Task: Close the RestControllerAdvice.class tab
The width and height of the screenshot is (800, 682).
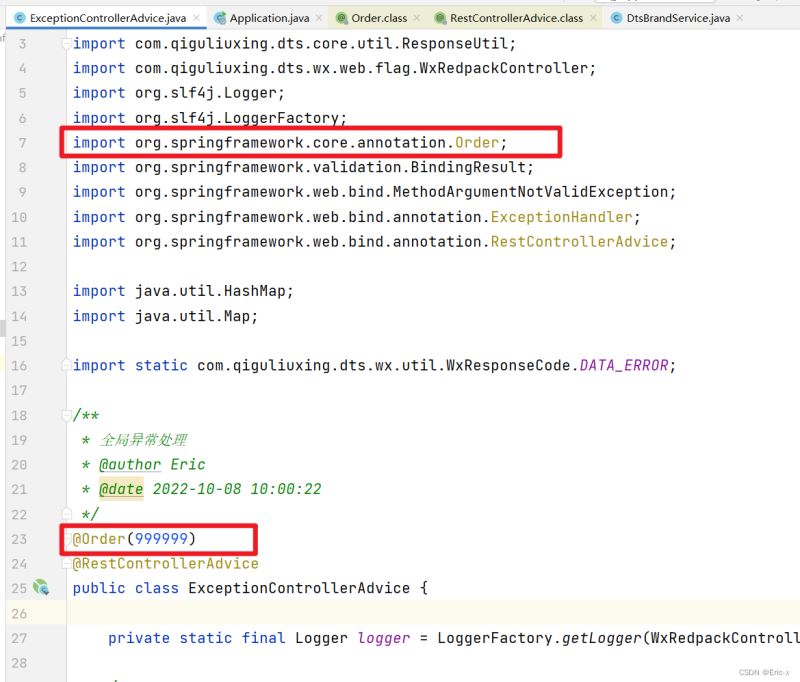Action: 593,18
